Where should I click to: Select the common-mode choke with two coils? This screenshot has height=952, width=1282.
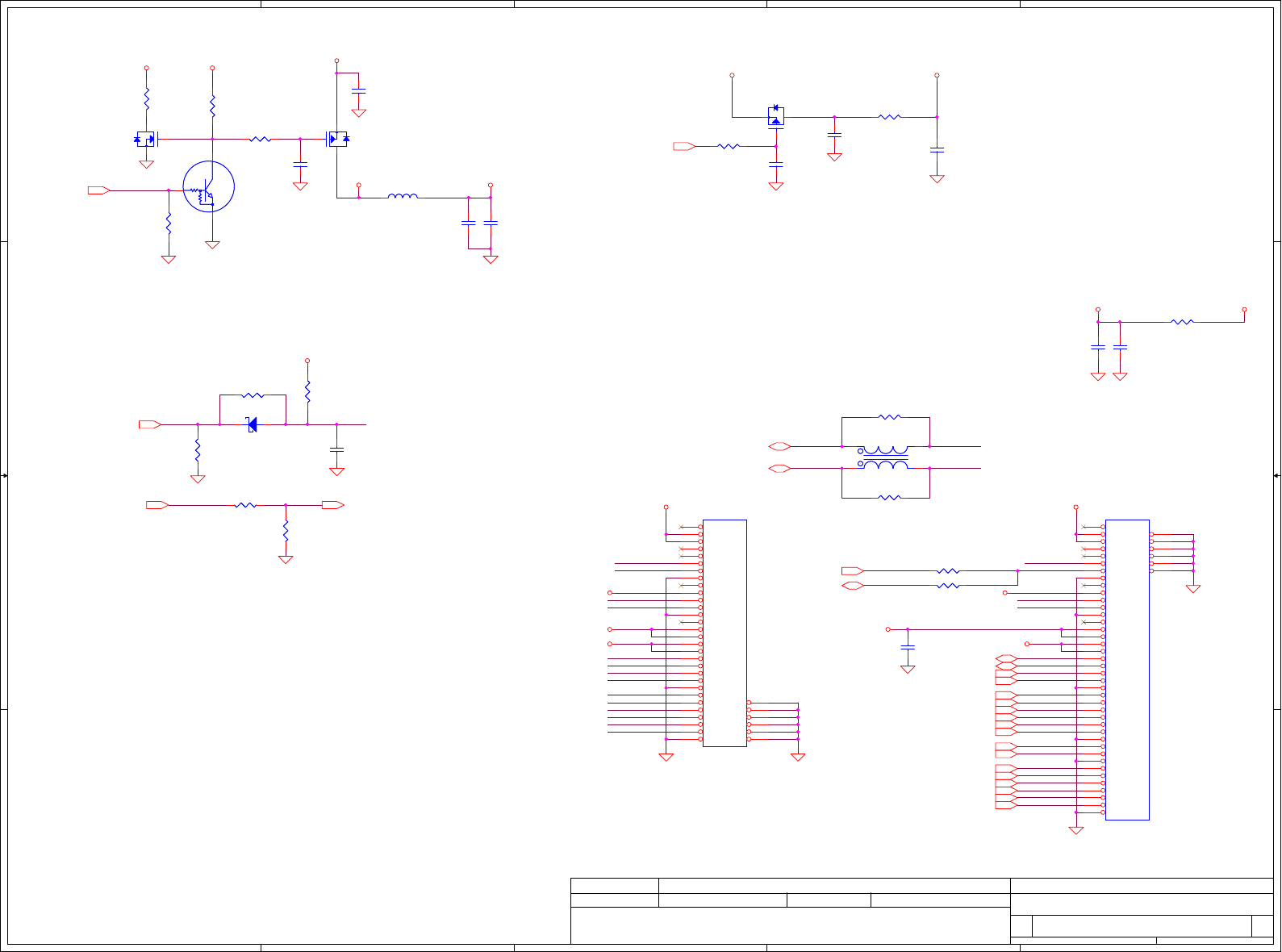click(886, 457)
